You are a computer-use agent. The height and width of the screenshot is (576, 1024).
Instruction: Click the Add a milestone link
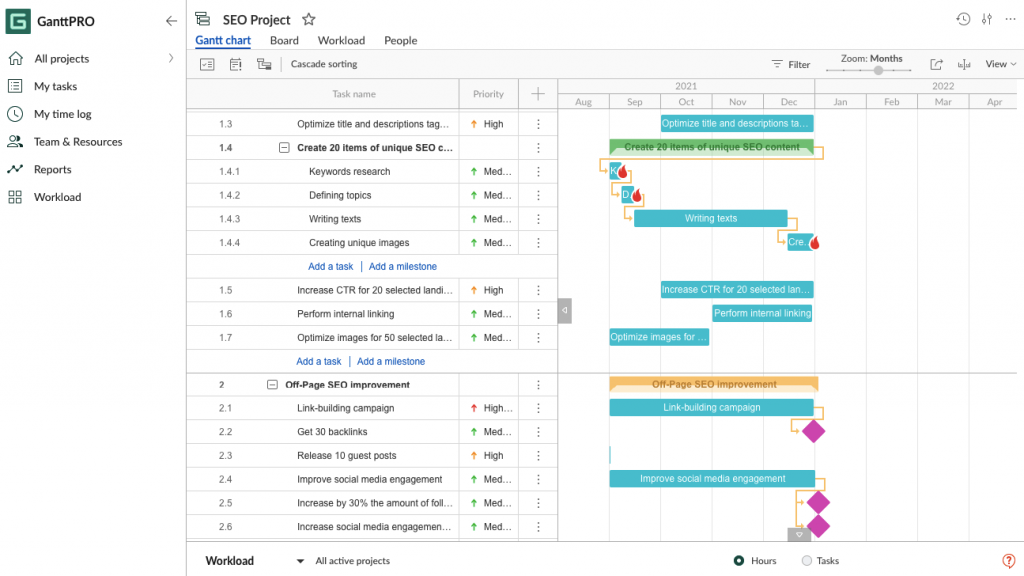pos(402,266)
